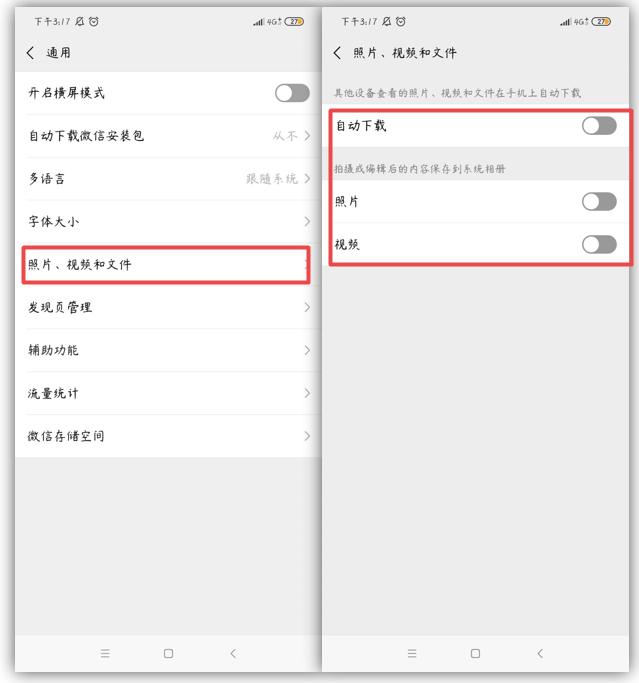Tap the right phone's recent apps menu icon
The width and height of the screenshot is (639, 683).
[412, 653]
